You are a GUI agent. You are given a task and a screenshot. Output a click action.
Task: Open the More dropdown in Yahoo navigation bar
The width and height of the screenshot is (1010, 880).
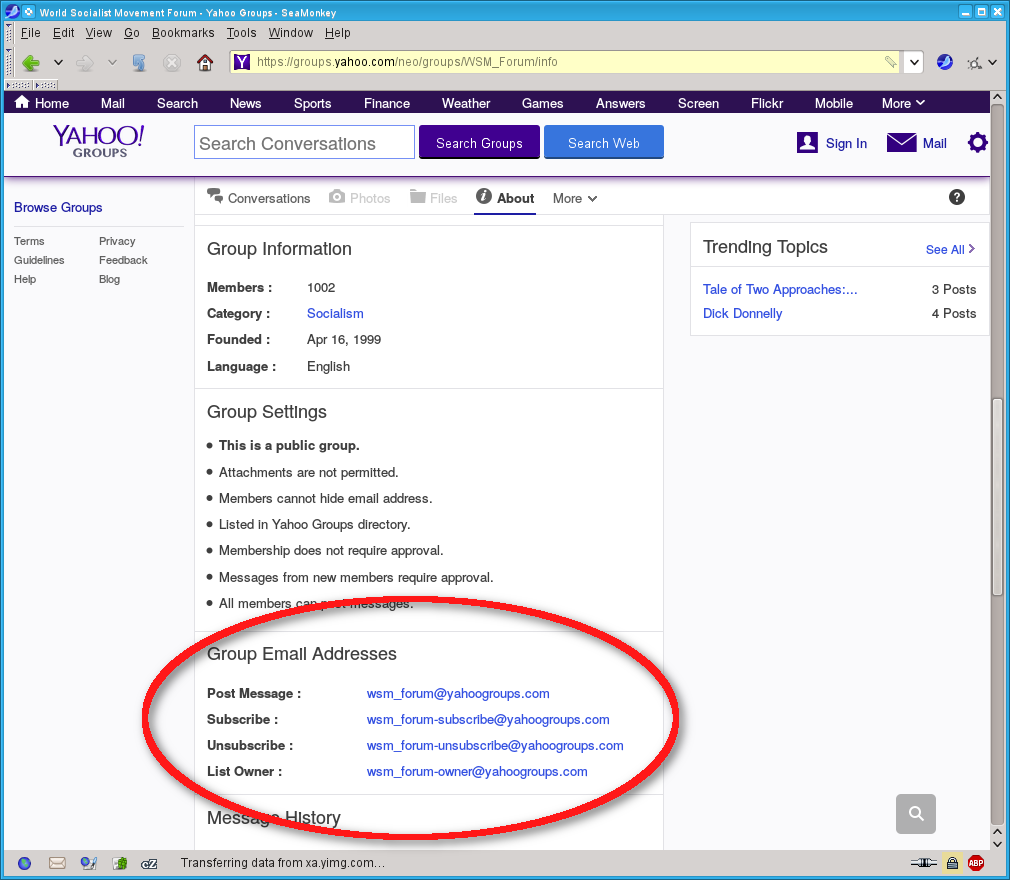(901, 102)
